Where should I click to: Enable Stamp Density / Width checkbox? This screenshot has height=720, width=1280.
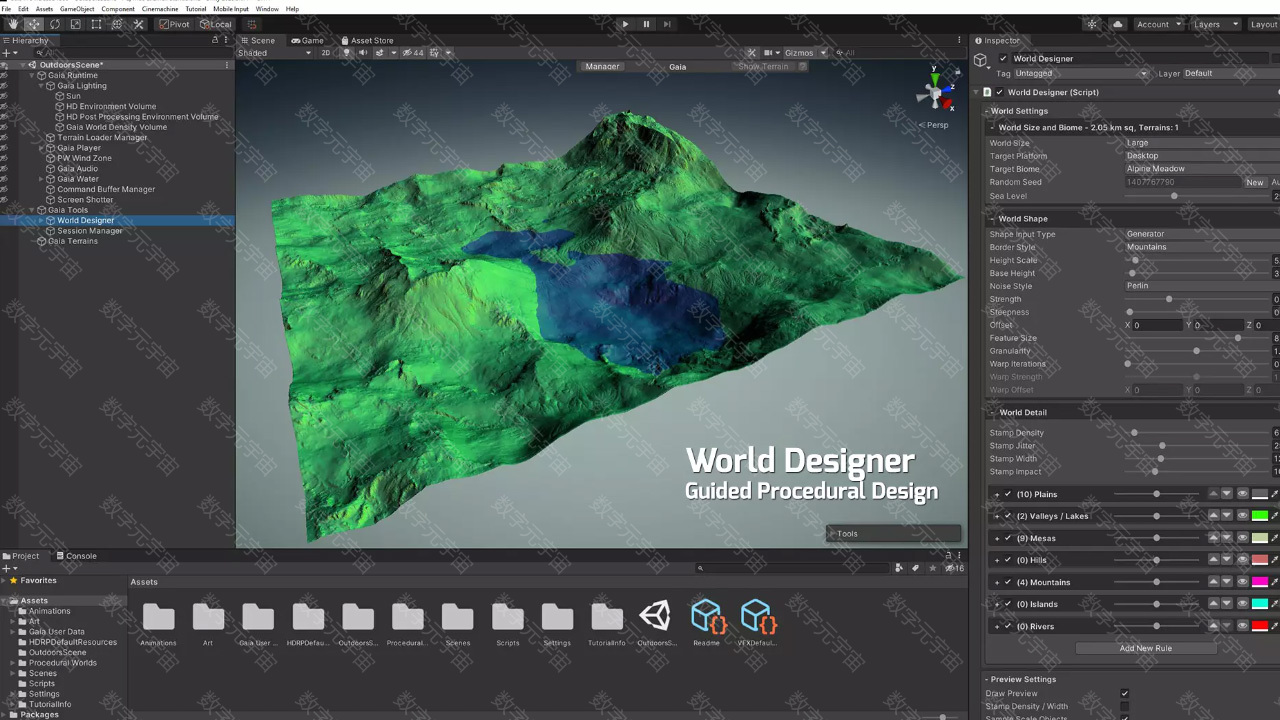tap(1125, 706)
